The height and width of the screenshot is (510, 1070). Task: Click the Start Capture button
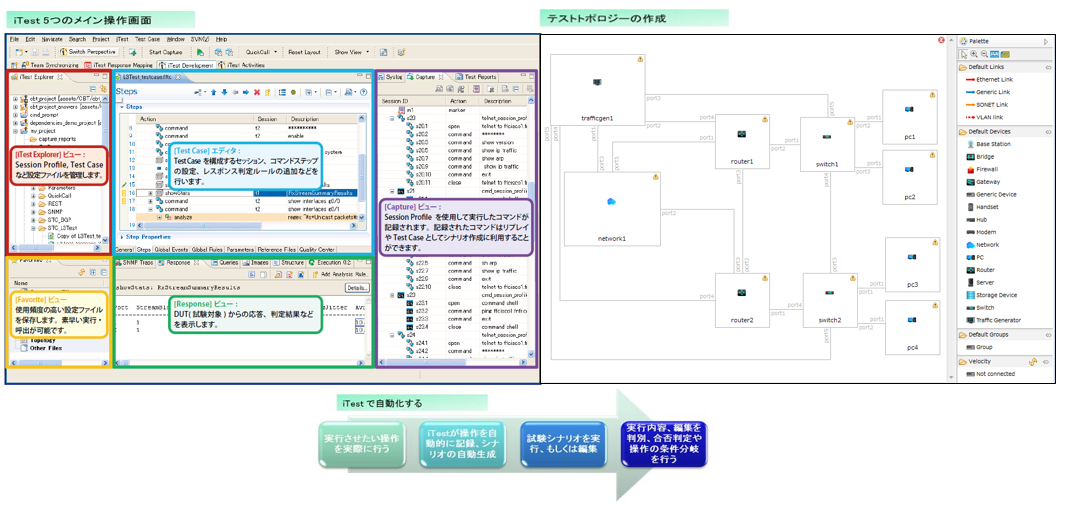pyautogui.click(x=164, y=52)
